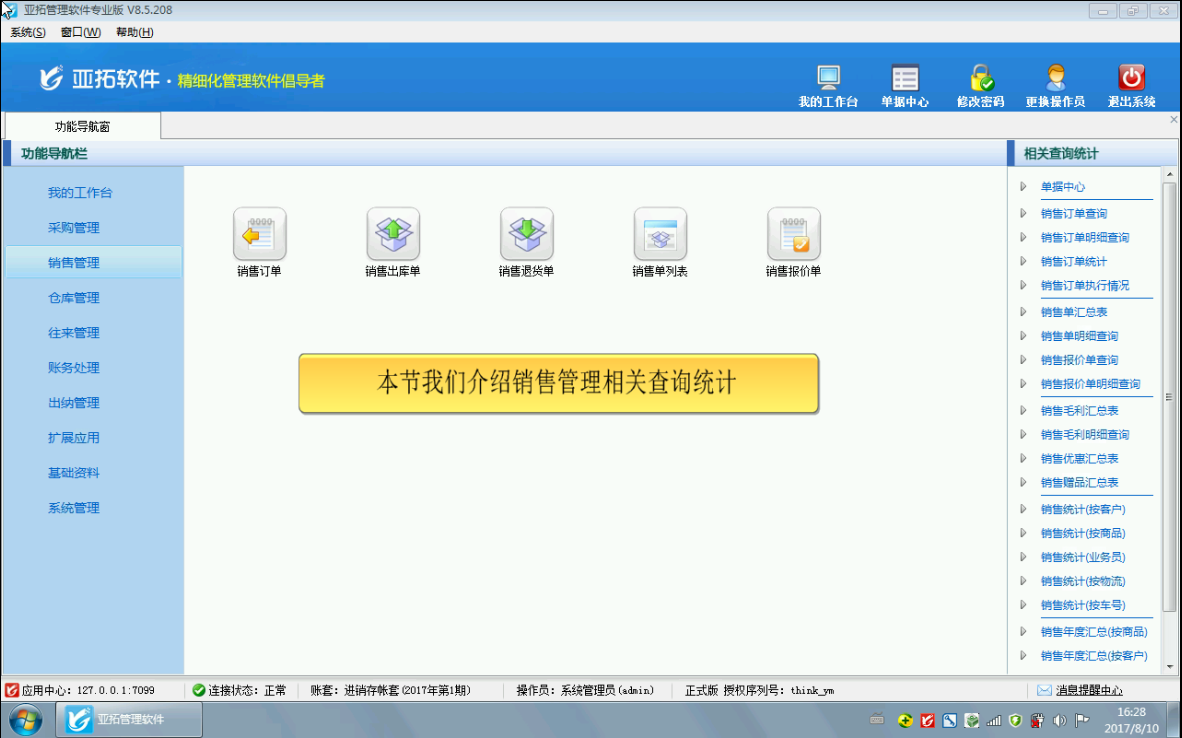The image size is (1182, 738).
Task: Open the 系统(S) menu
Action: coord(28,32)
